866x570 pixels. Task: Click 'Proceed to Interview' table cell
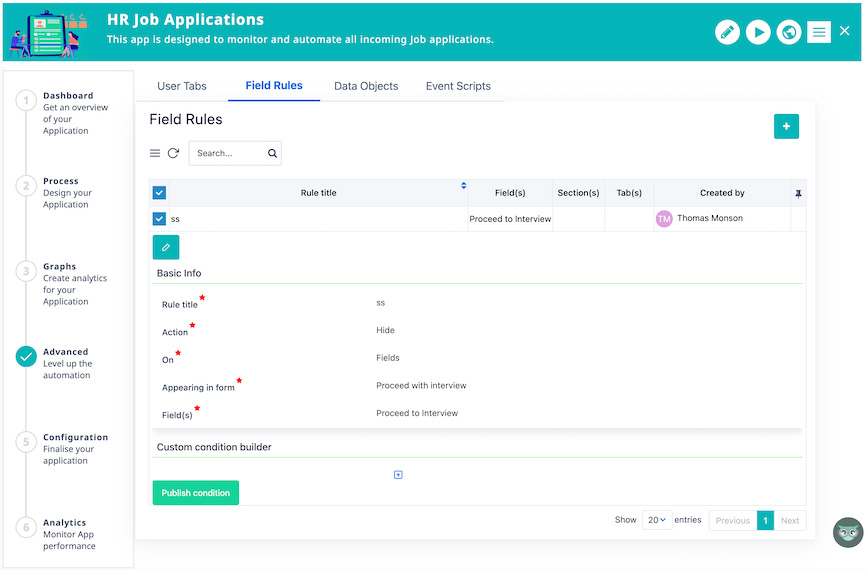pyautogui.click(x=510, y=219)
